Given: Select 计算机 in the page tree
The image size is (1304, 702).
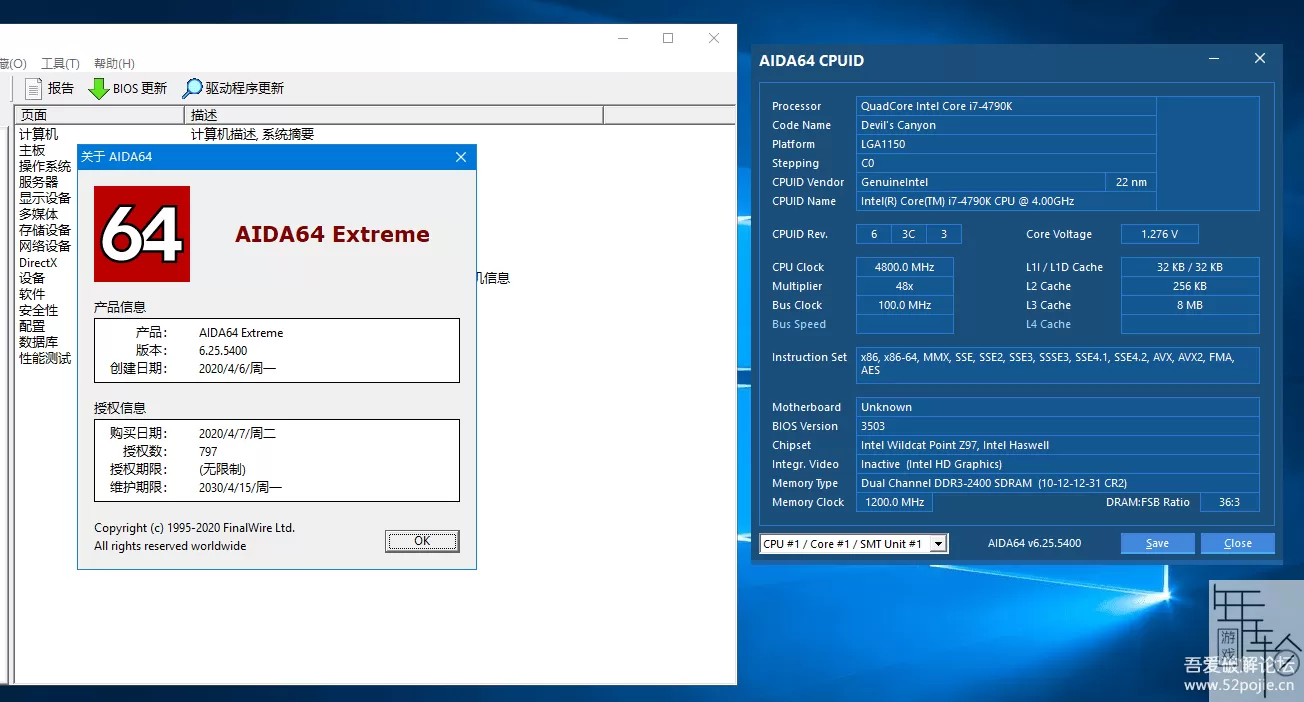Looking at the screenshot, I should 38,134.
